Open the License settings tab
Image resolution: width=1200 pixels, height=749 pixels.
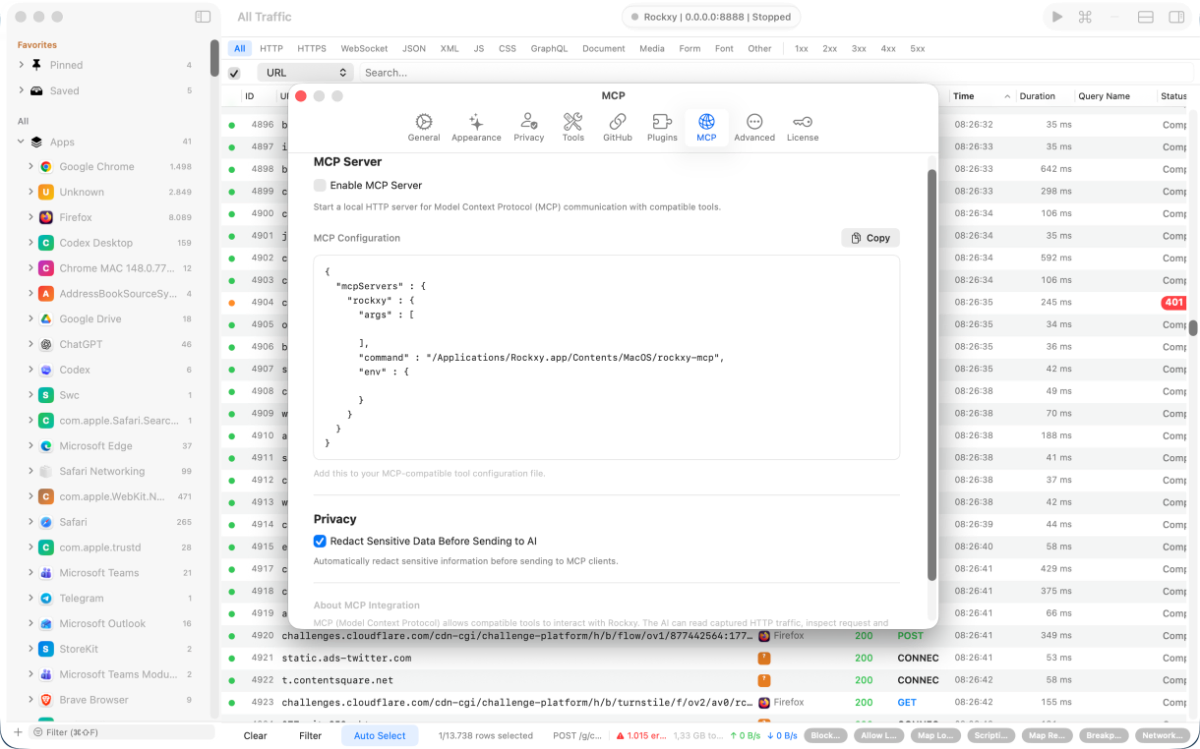coord(802,127)
